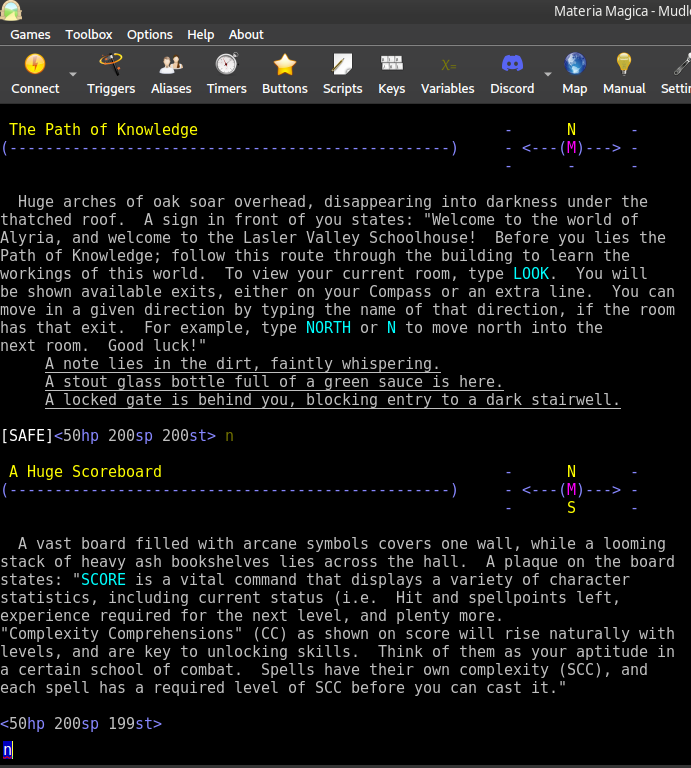This screenshot has height=768, width=691.
Task: Open the Variables editor
Action: (x=447, y=66)
